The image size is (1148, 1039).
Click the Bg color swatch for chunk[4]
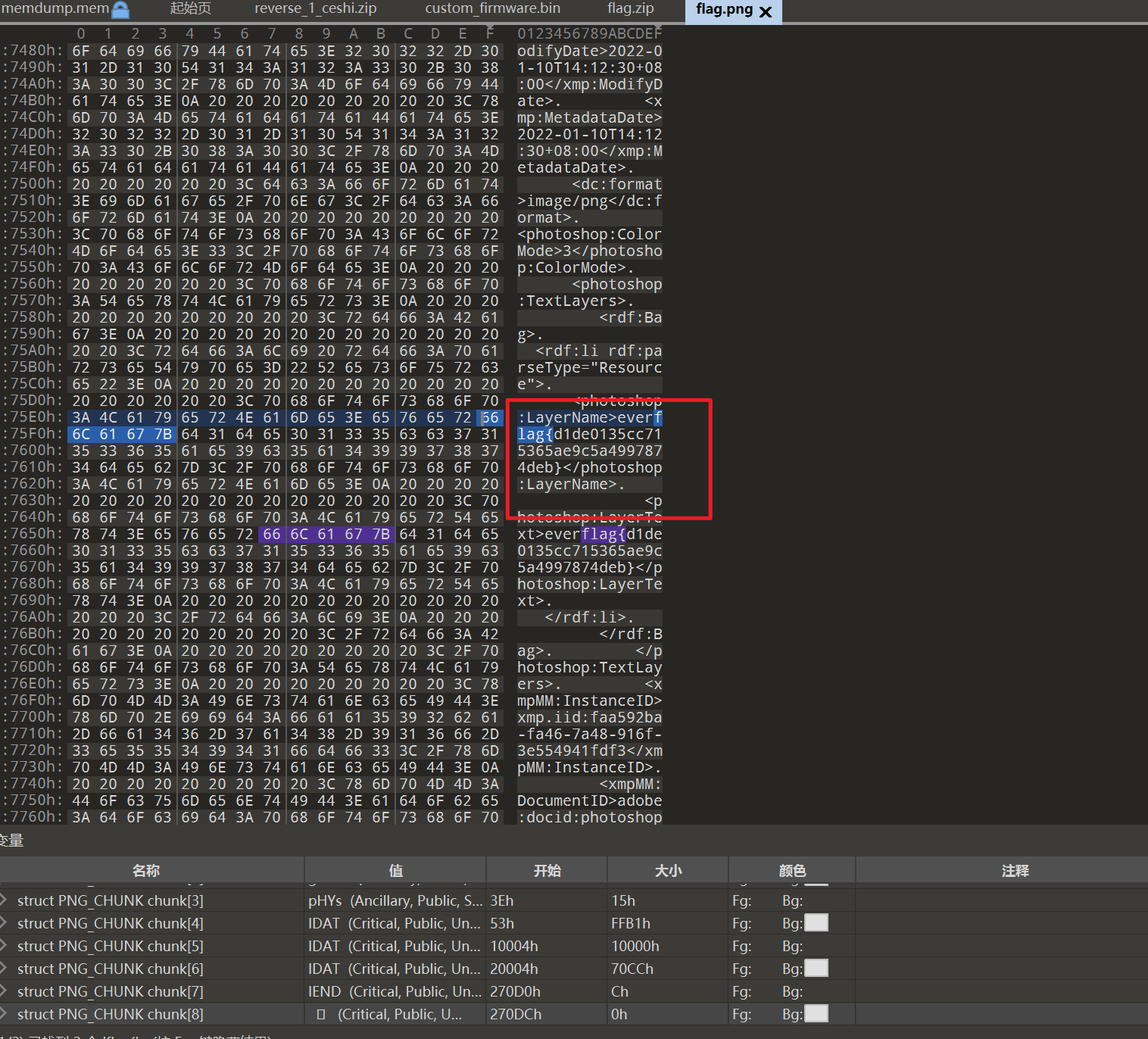[x=816, y=923]
